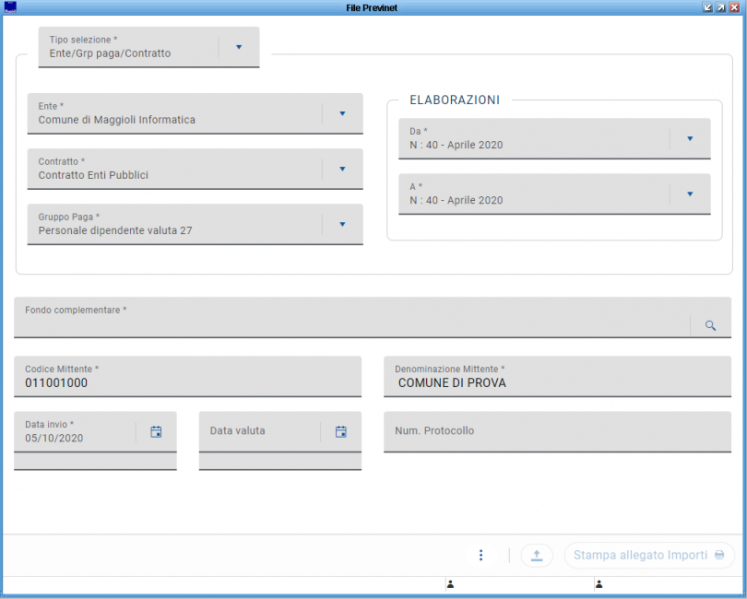Screen dimensions: 747x599
Task: Click the second person icon in status bar
Action: (599, 584)
